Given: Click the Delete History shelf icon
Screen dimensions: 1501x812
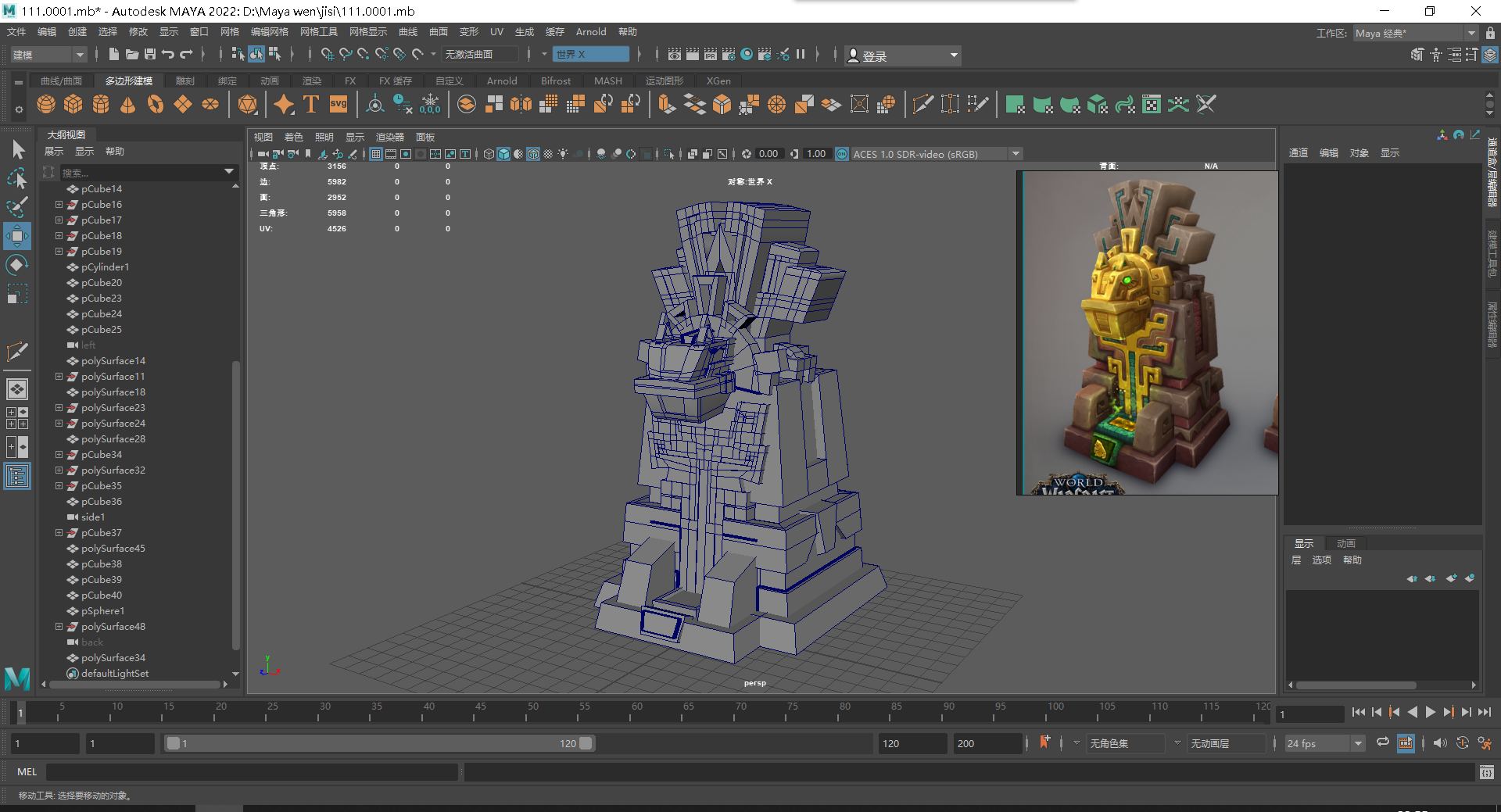Looking at the screenshot, I should click(x=403, y=104).
